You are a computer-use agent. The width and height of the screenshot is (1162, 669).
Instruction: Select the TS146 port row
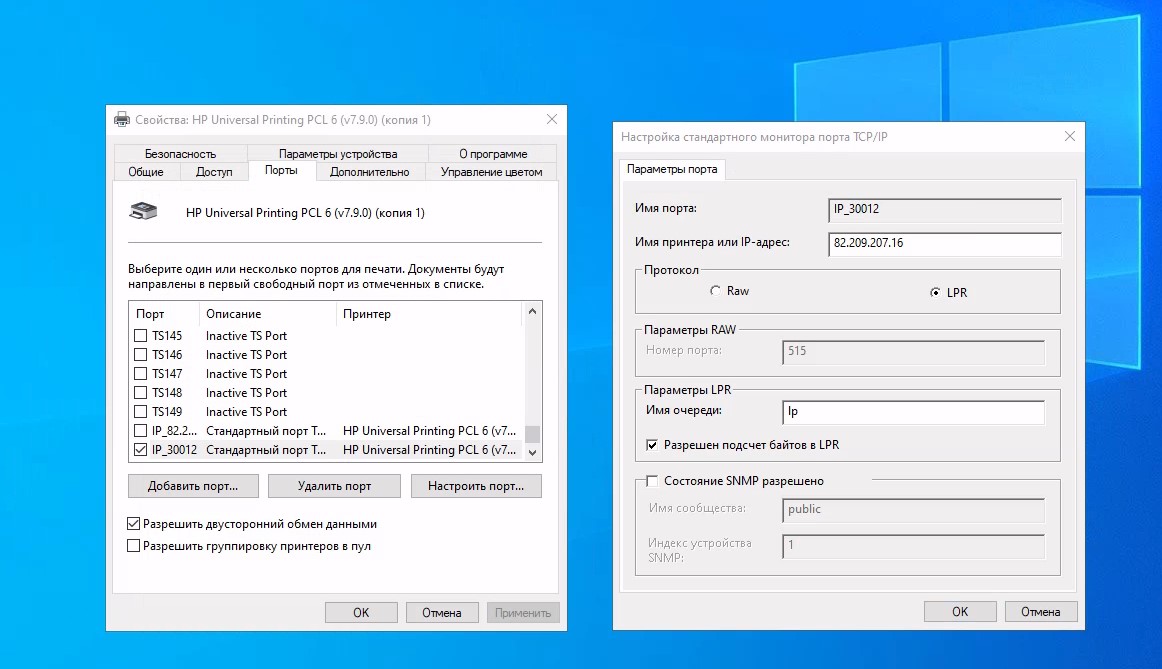pyautogui.click(x=327, y=355)
